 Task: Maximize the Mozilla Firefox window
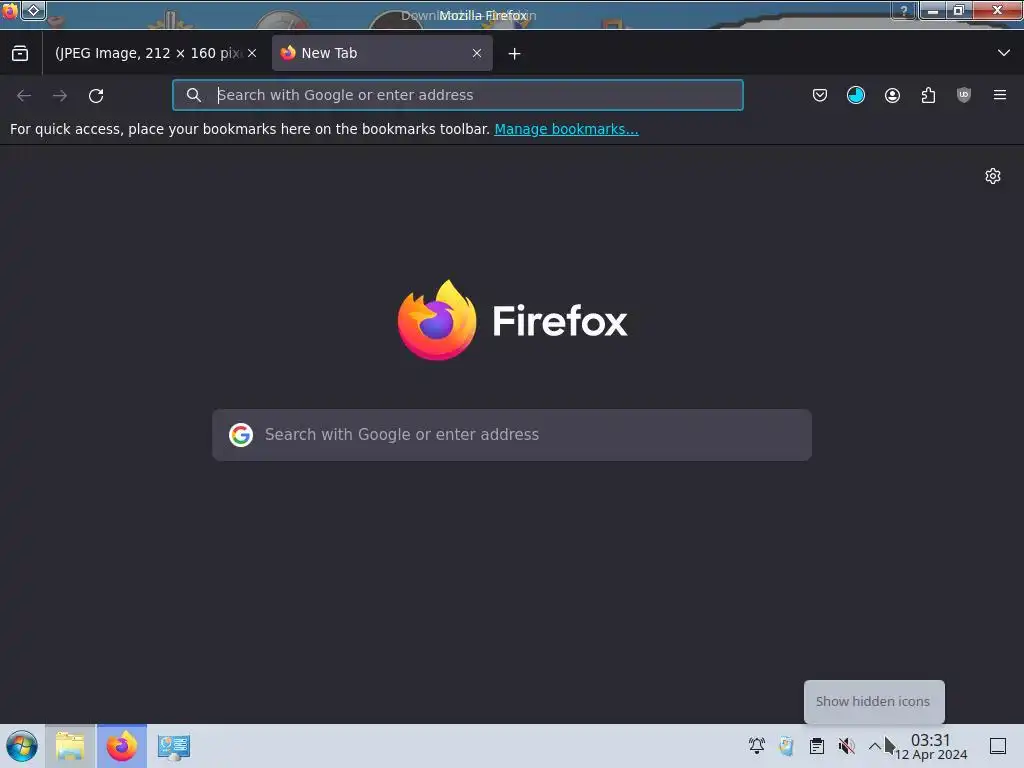pyautogui.click(x=959, y=10)
